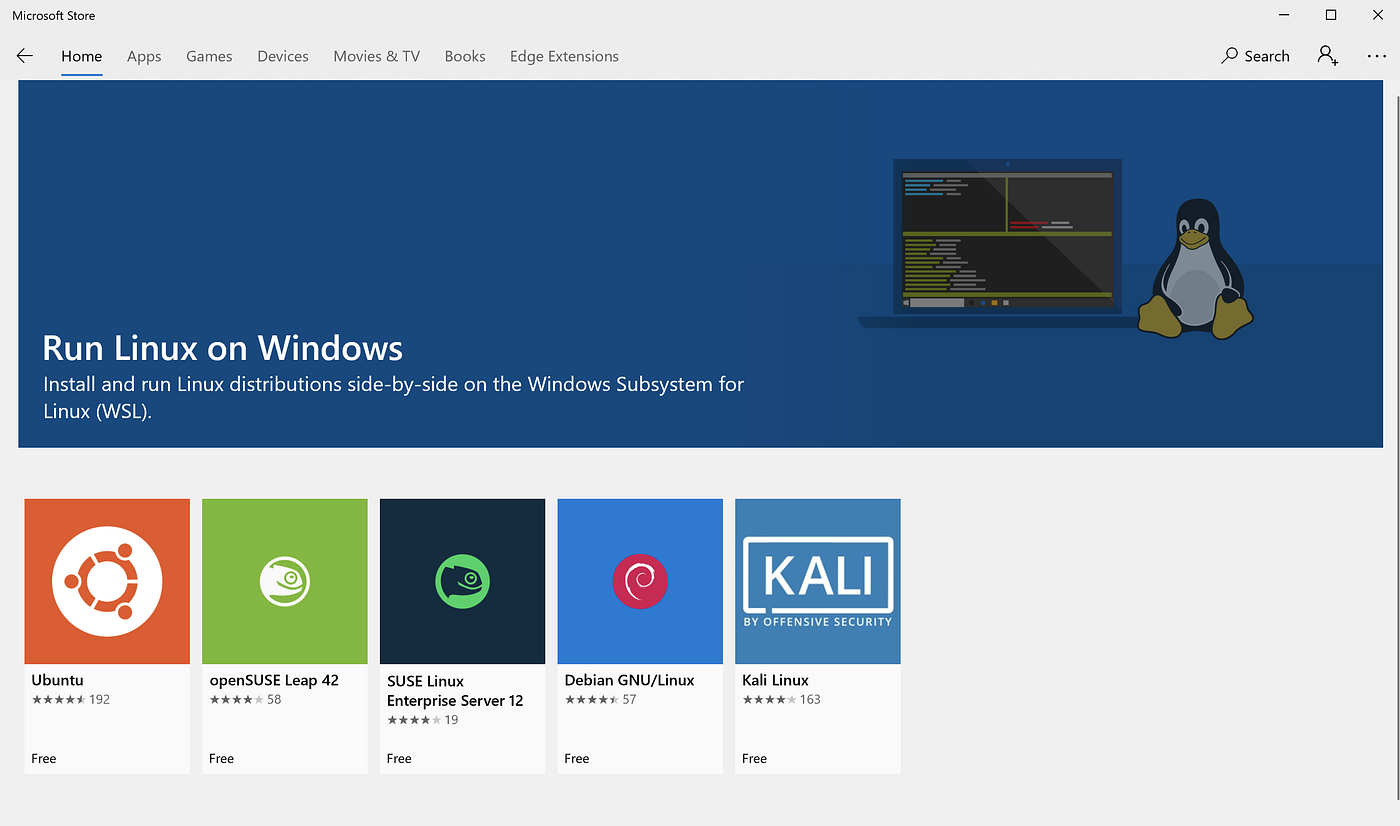This screenshot has height=826, width=1400.
Task: Open the Kali Linux tile icon
Action: pos(818,581)
